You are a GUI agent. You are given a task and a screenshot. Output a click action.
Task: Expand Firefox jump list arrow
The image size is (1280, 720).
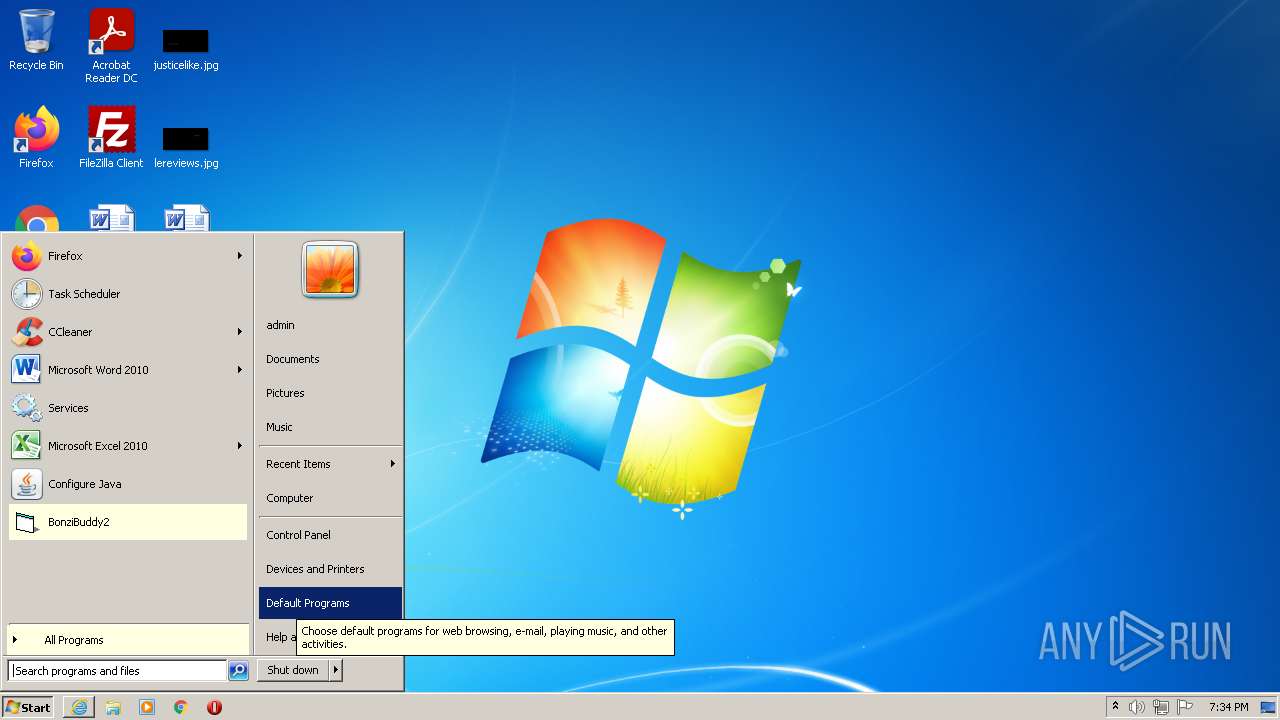click(240, 256)
